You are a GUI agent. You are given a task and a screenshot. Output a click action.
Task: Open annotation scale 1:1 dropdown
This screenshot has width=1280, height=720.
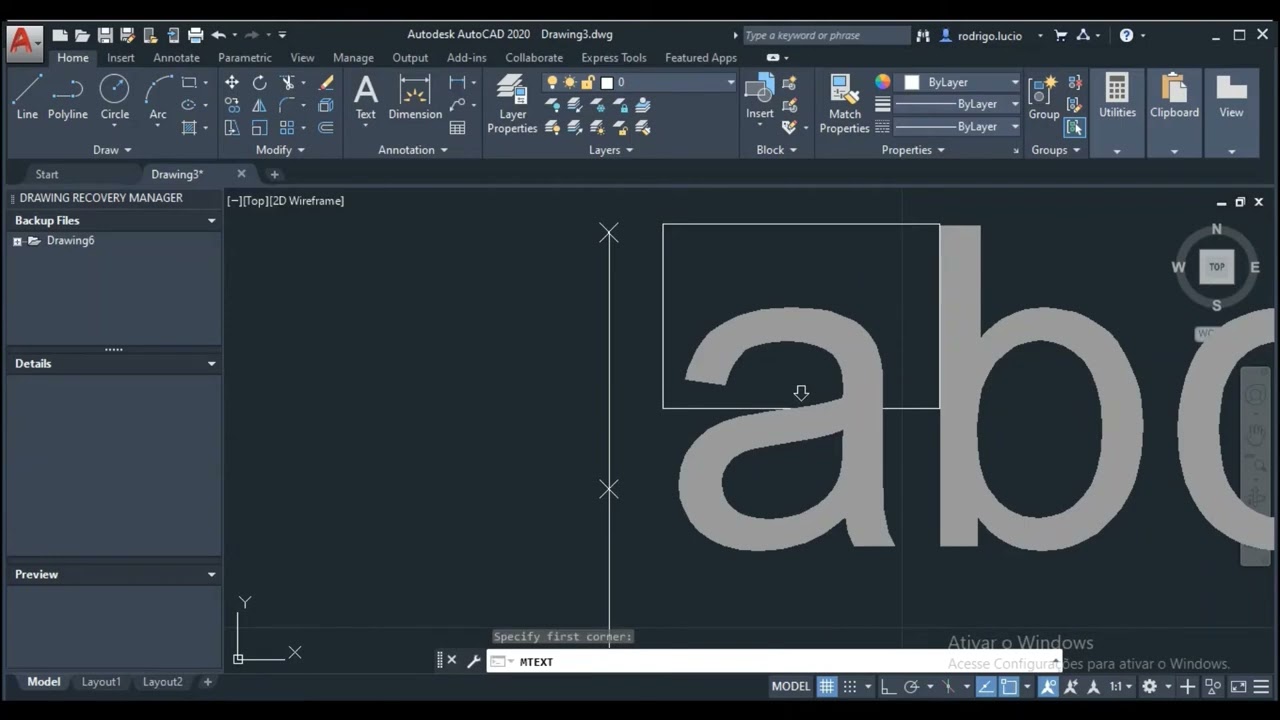tap(1119, 687)
